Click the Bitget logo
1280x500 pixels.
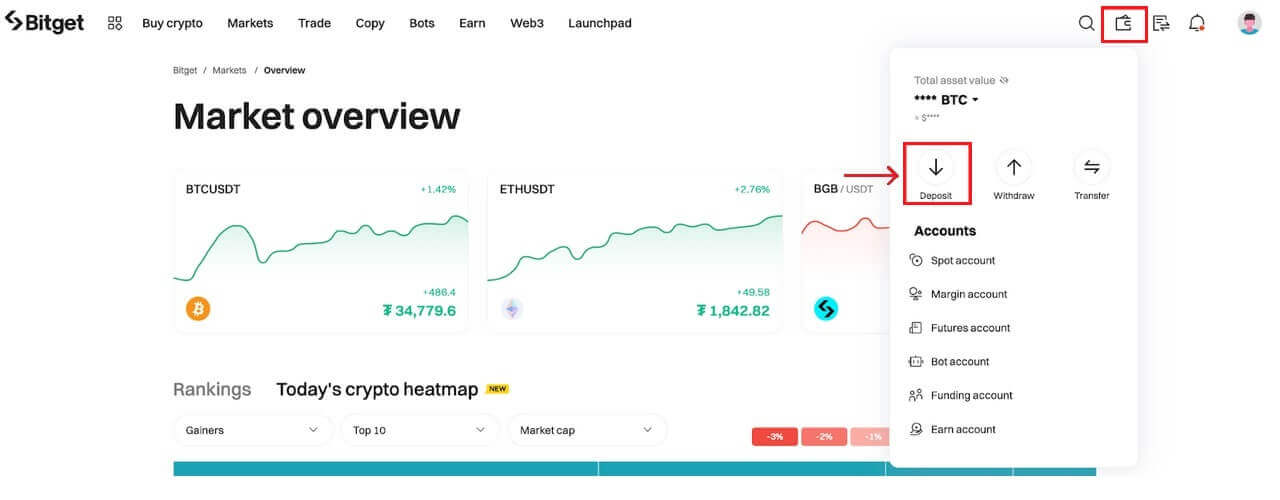(x=45, y=23)
